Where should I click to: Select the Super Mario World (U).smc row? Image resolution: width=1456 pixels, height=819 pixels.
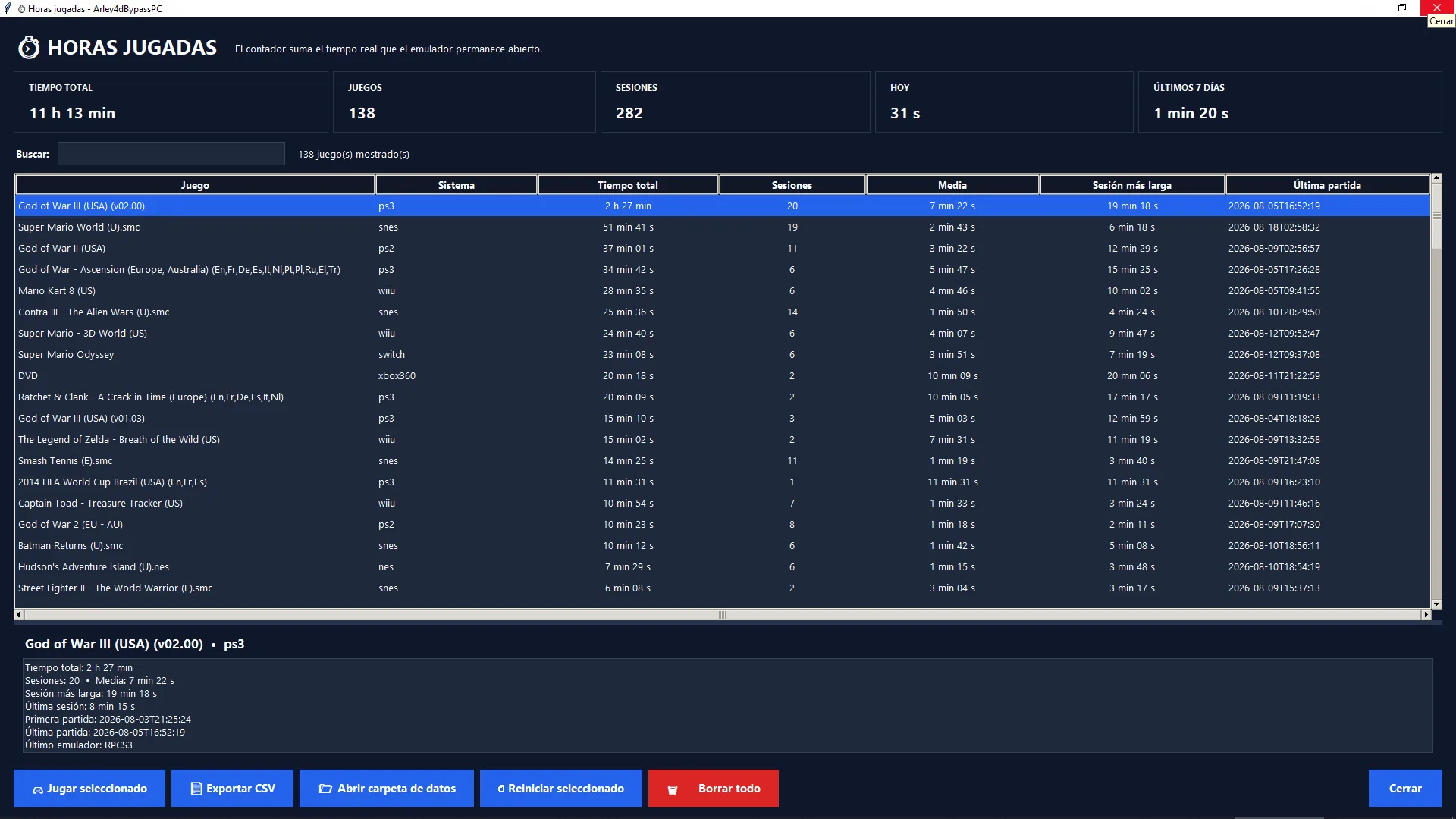(723, 227)
